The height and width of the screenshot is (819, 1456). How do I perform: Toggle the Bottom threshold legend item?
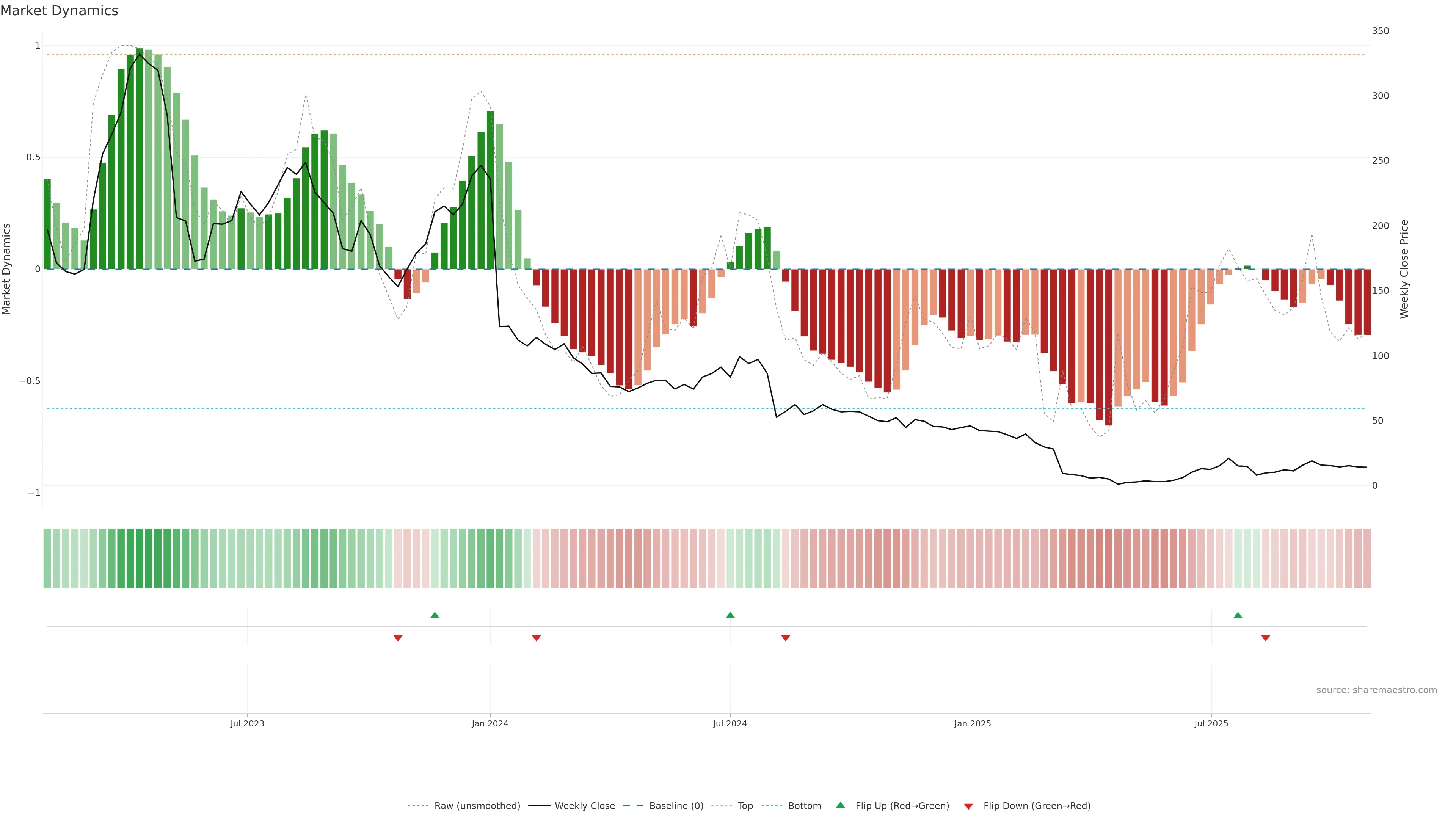804,806
